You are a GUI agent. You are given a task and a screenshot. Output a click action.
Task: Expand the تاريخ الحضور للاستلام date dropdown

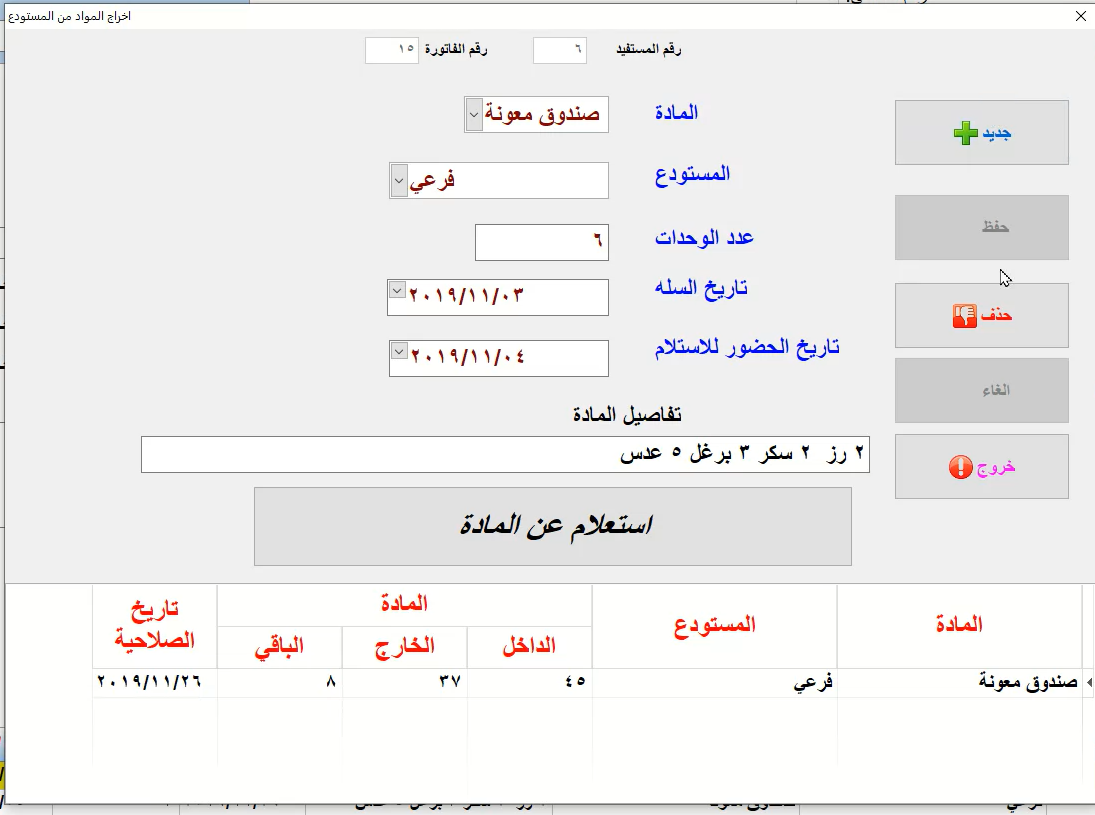coord(397,350)
